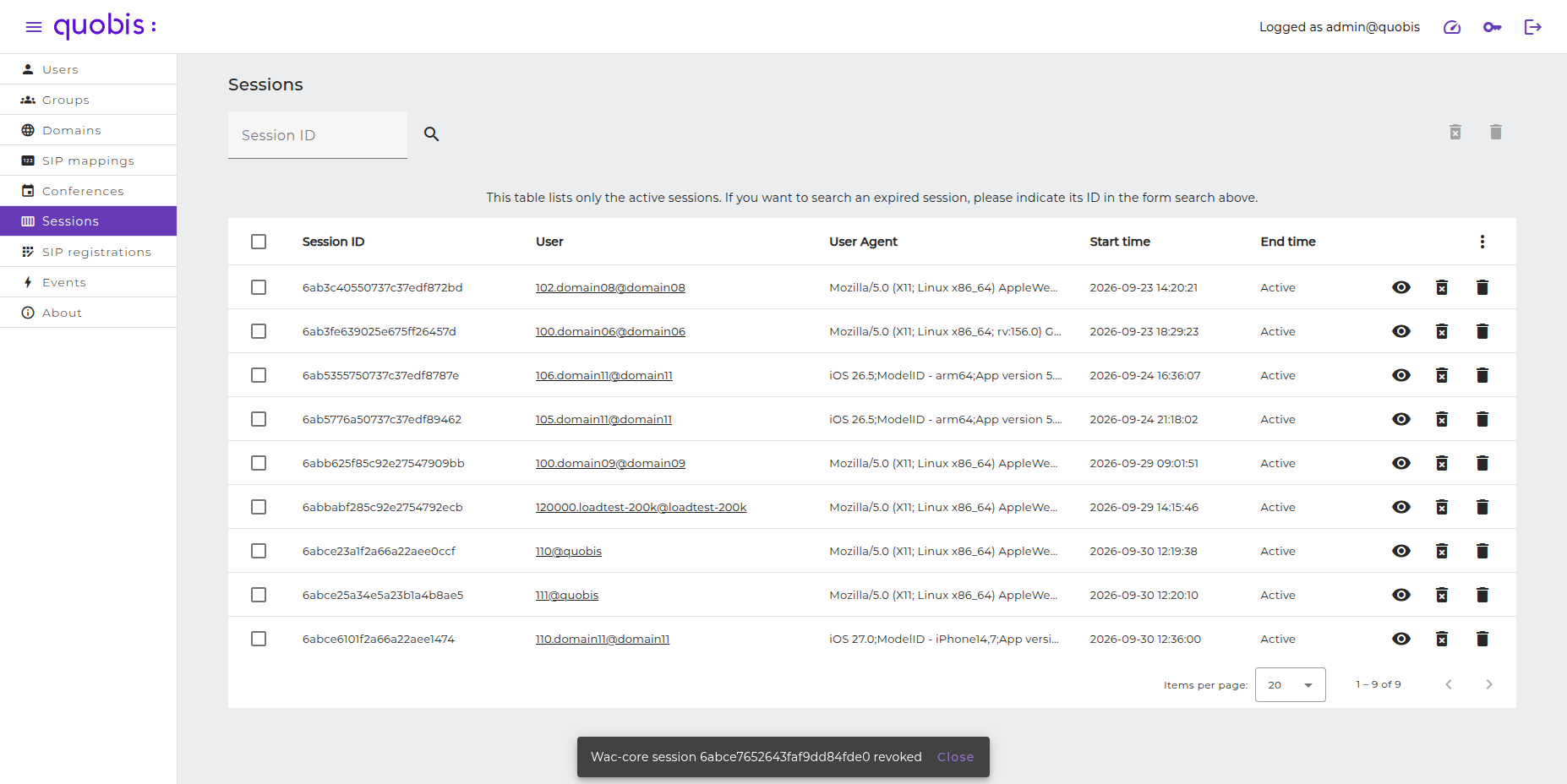Open user link 120000.loadtest-200k@loadtest-200k

click(x=641, y=507)
